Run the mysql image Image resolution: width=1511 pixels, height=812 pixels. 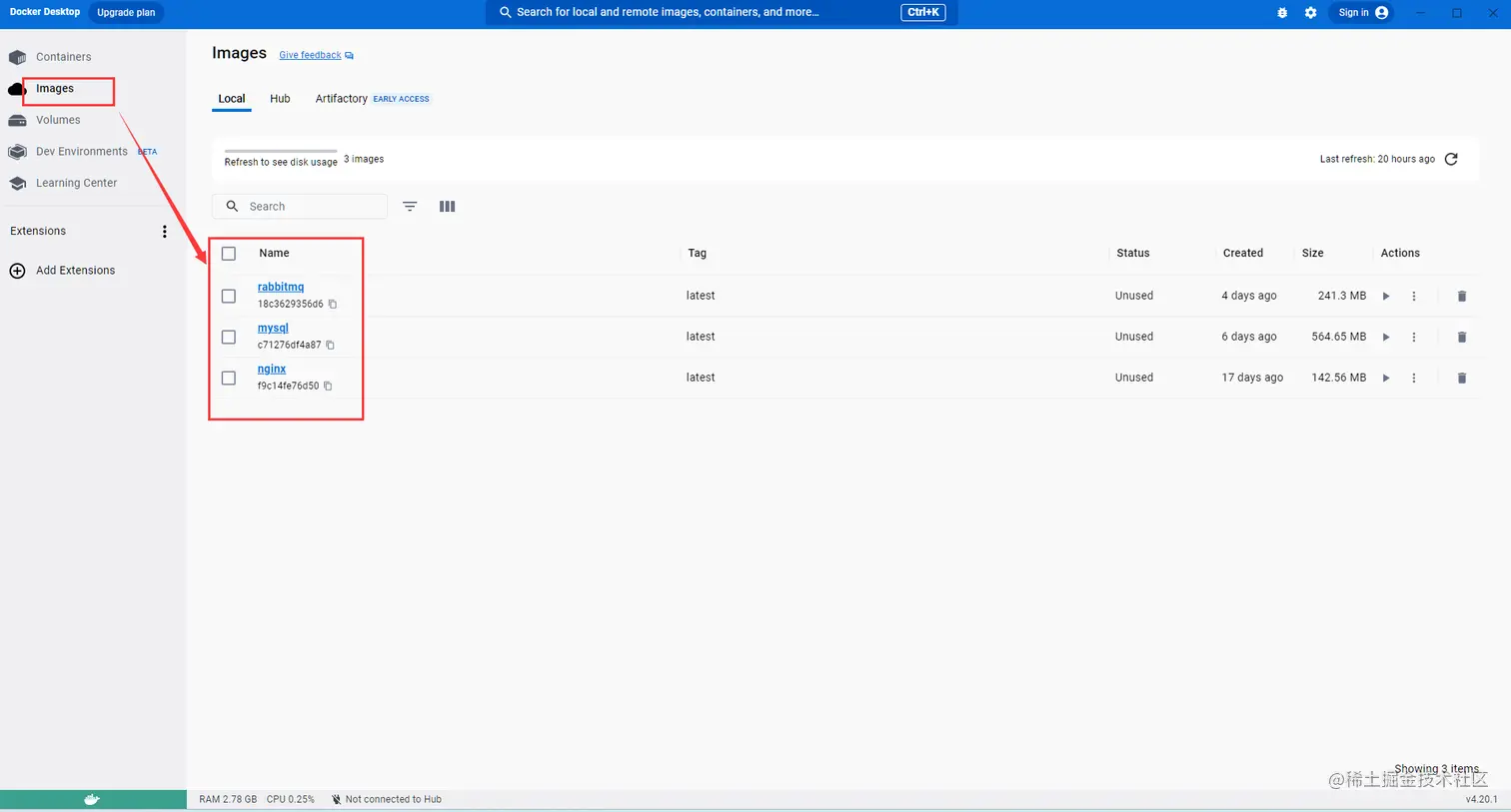coord(1386,337)
